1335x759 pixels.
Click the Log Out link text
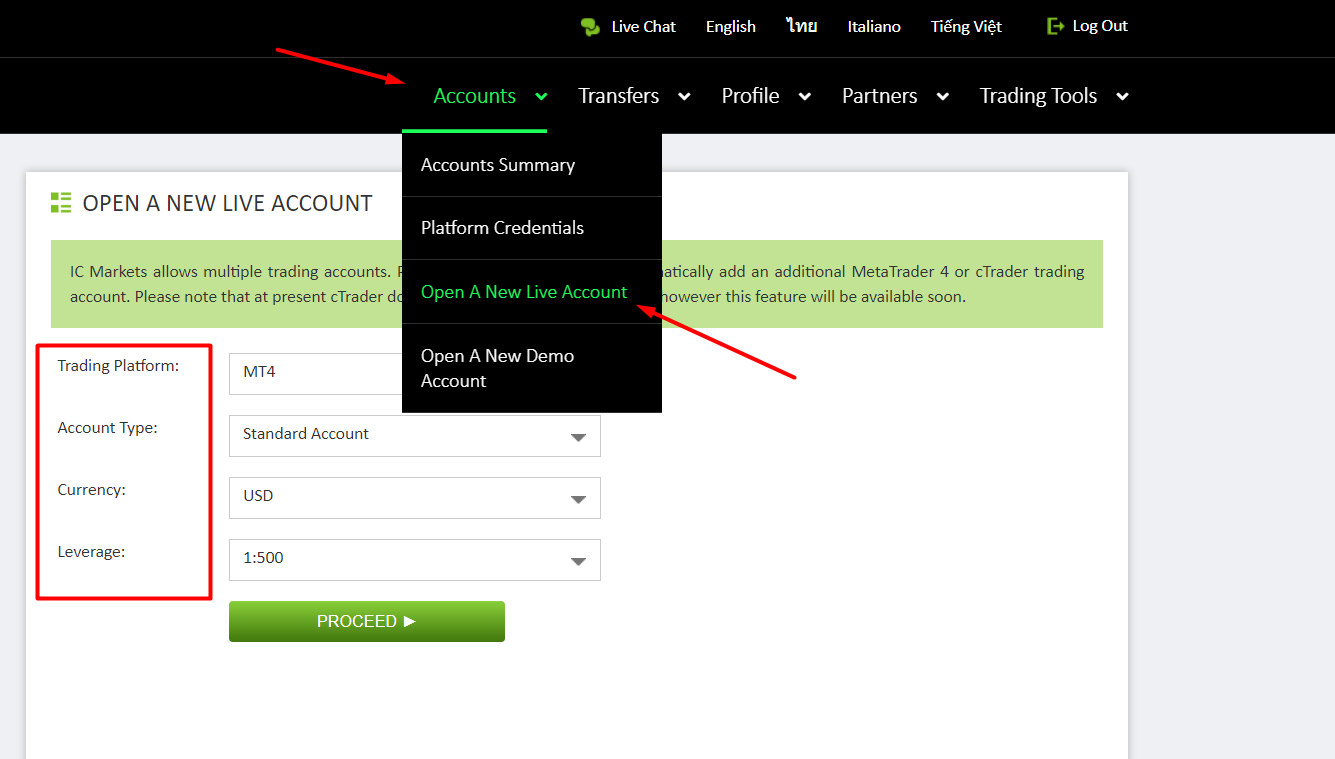click(x=1100, y=26)
